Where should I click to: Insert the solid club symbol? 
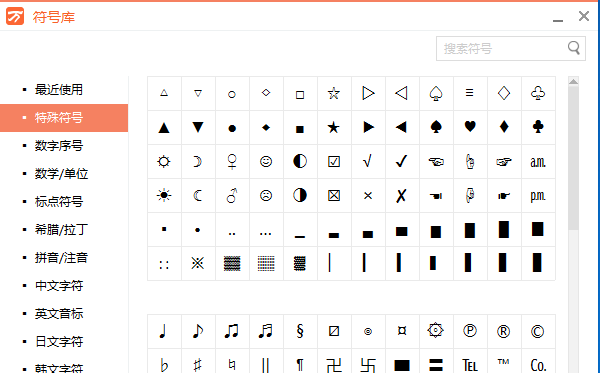point(538,127)
